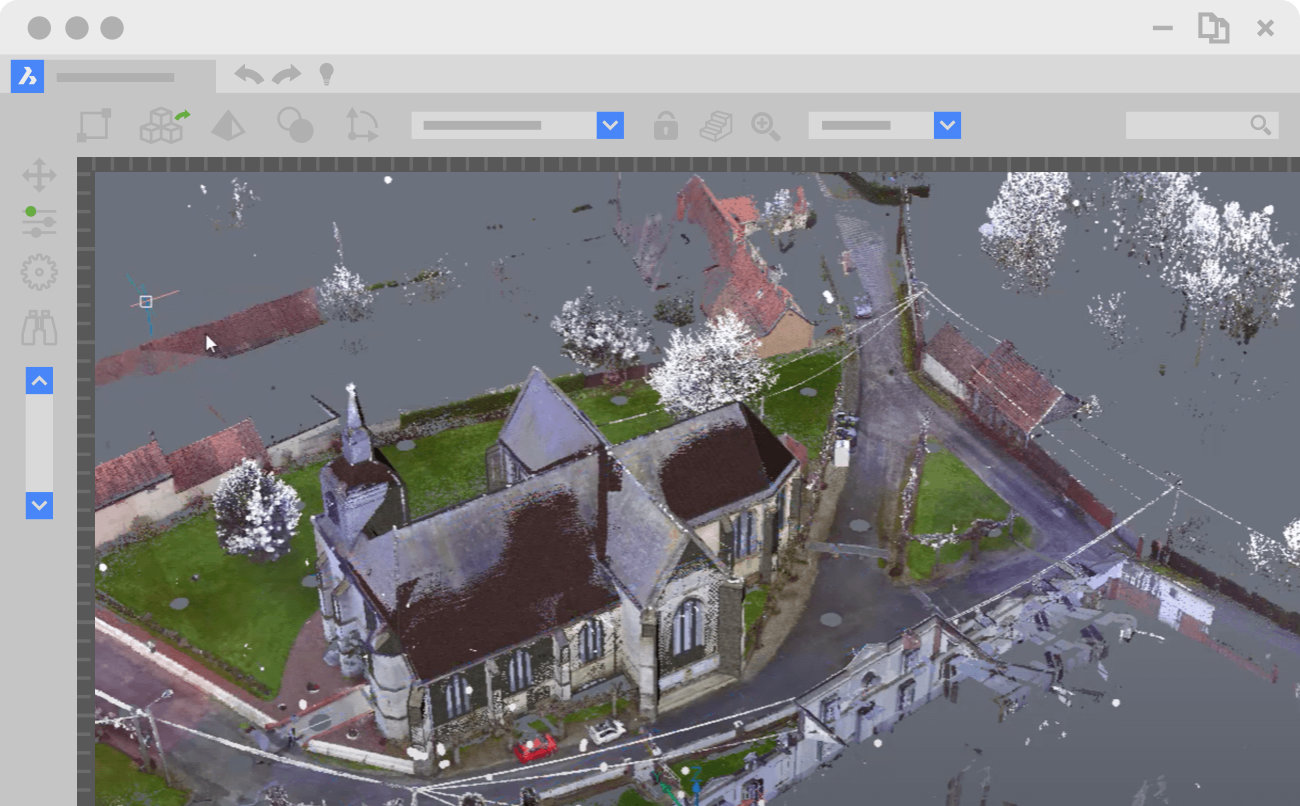Click the stacked layers stairs icon

(716, 126)
